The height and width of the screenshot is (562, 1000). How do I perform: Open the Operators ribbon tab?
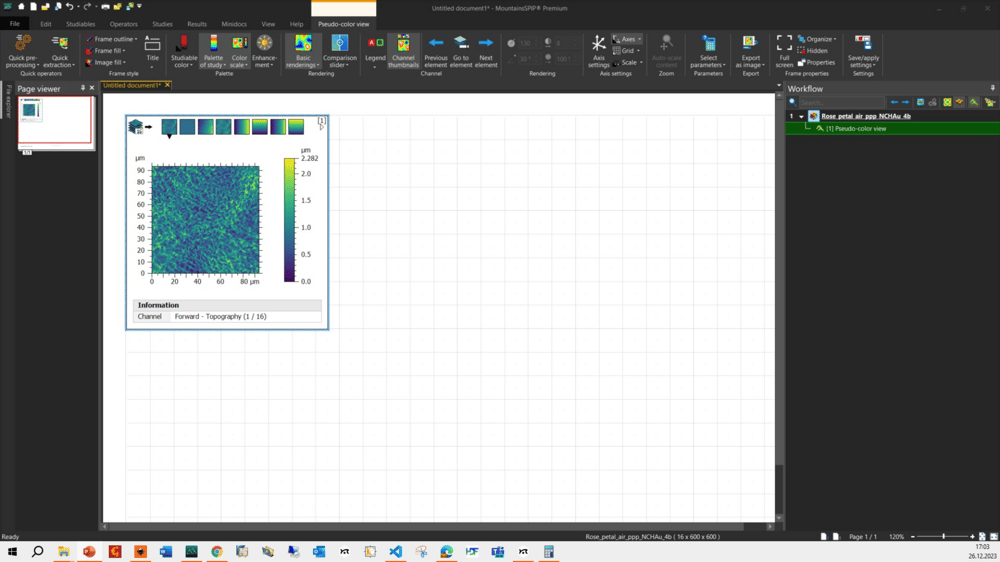coord(123,24)
